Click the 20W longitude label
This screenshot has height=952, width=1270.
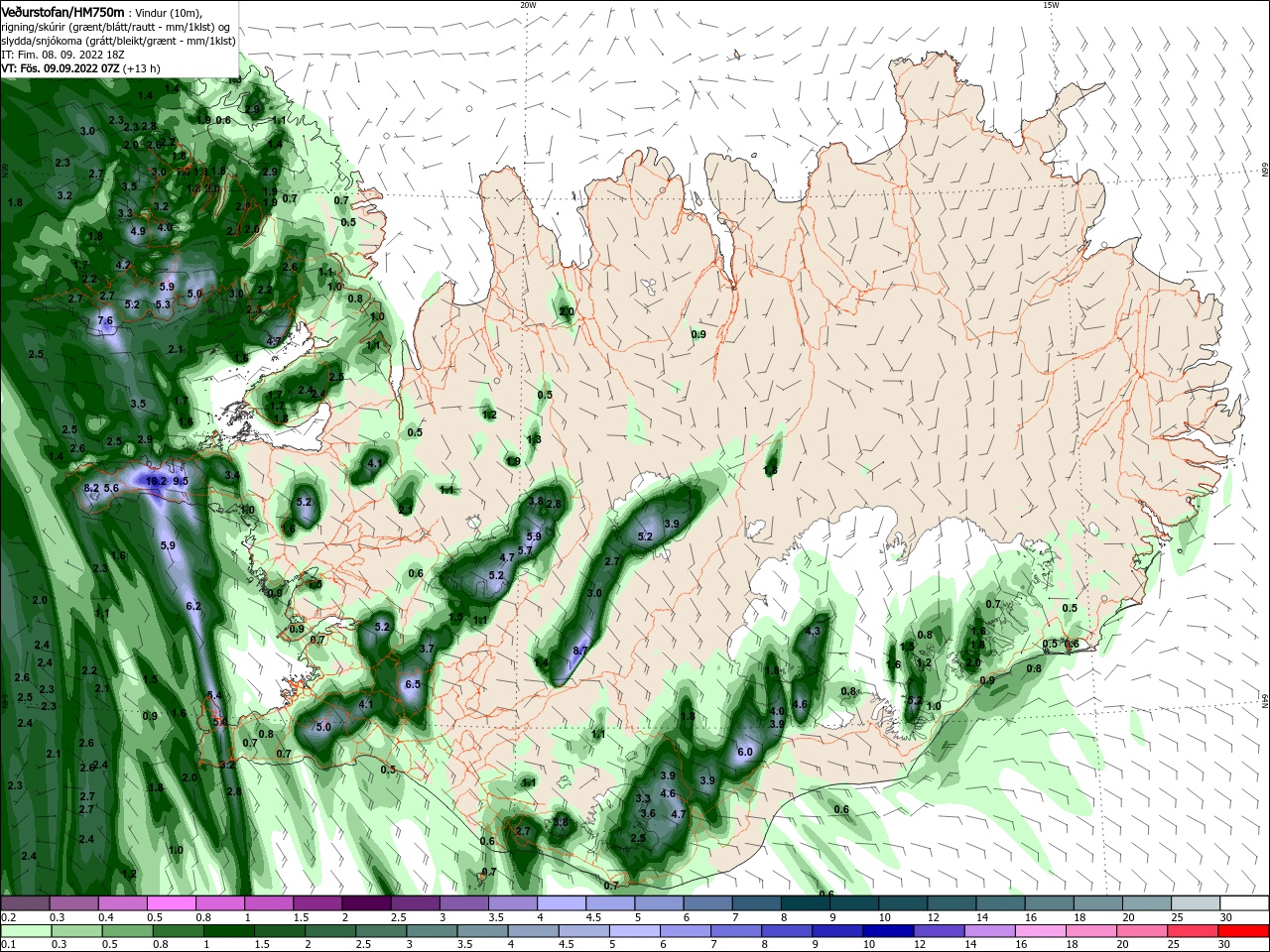point(528,5)
